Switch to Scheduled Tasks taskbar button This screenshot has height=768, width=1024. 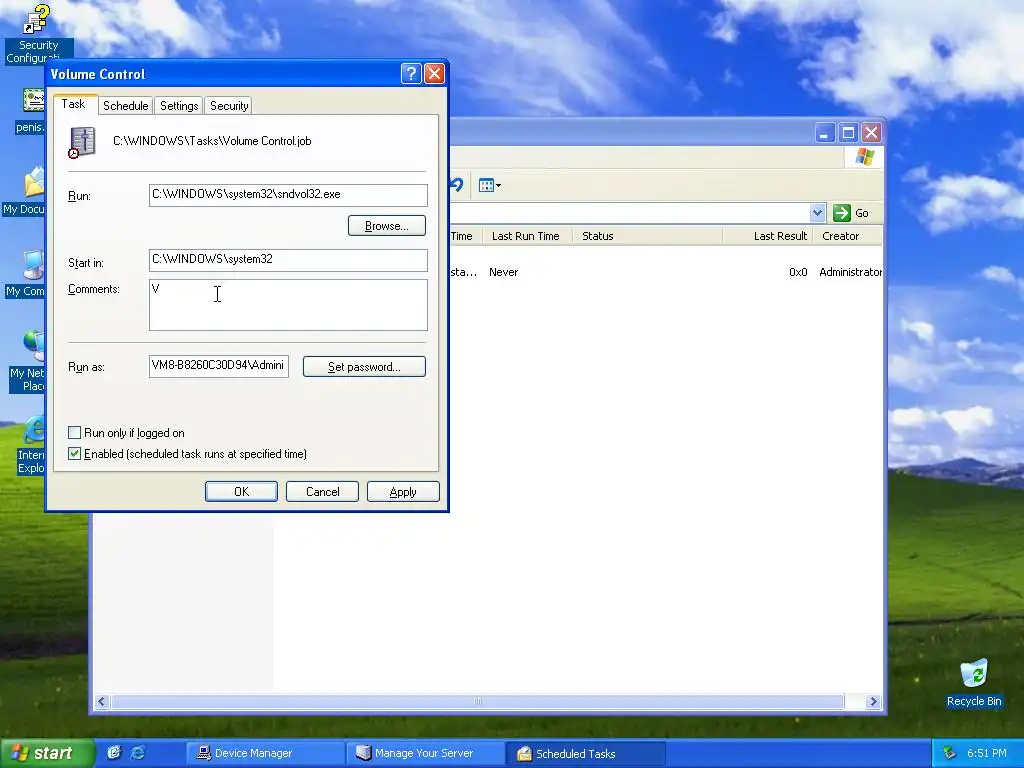[585, 754]
